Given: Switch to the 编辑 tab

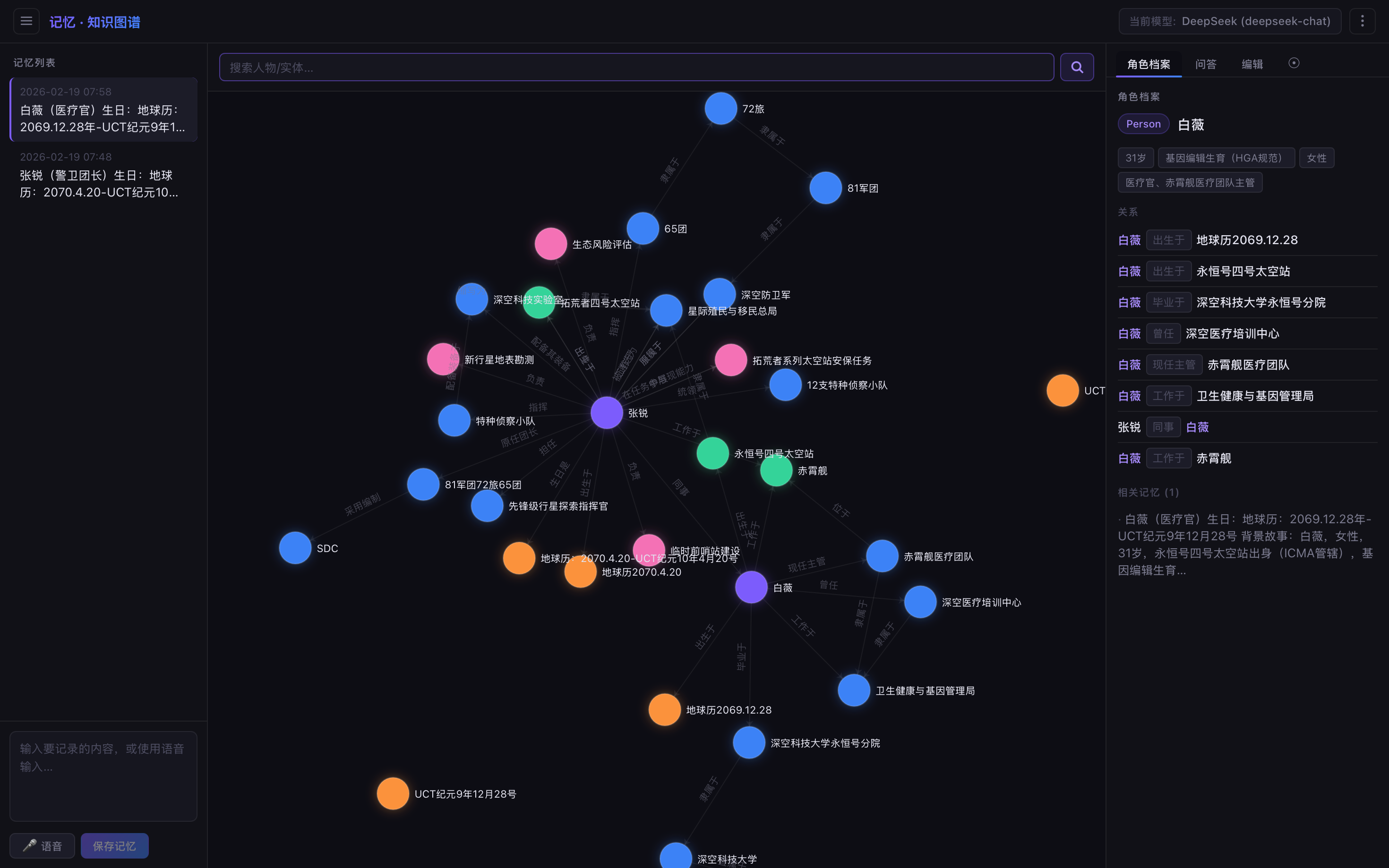Looking at the screenshot, I should [1252, 64].
